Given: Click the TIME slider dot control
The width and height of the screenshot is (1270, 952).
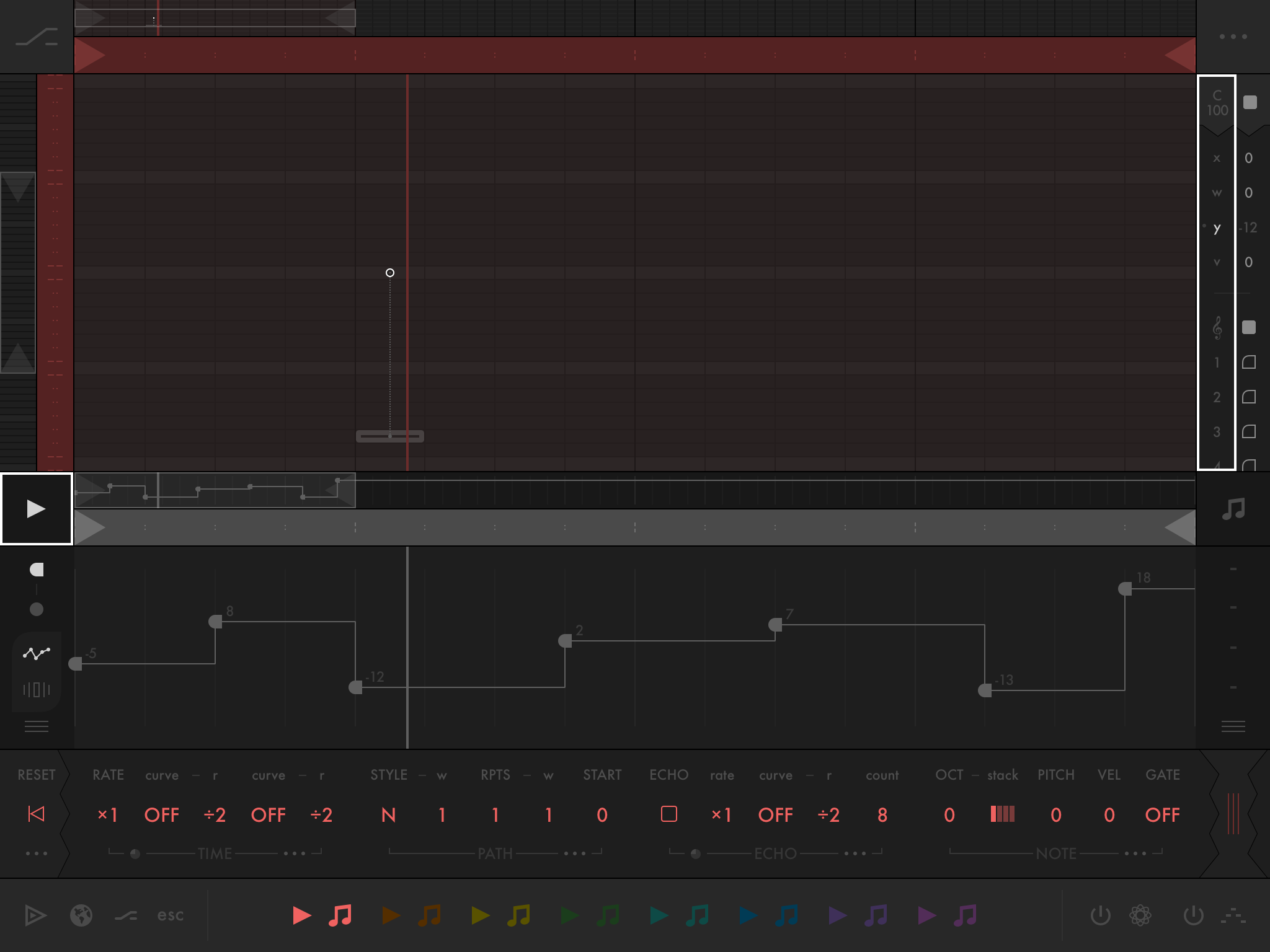Looking at the screenshot, I should [136, 853].
